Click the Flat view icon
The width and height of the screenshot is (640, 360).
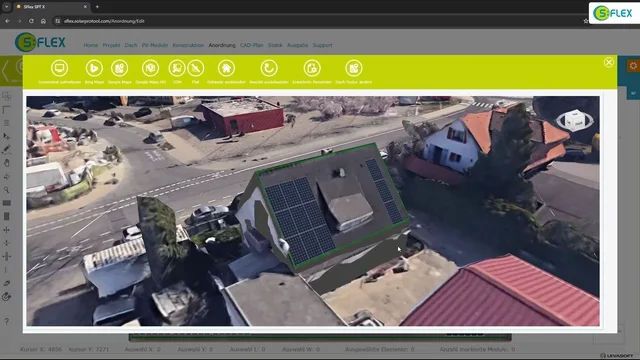coord(196,68)
